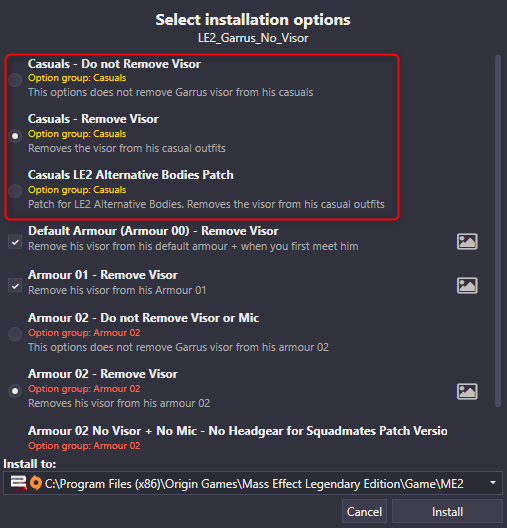Viewport: 507px width, 528px height.
Task: View image preview for Default Armour option
Action: [x=467, y=241]
